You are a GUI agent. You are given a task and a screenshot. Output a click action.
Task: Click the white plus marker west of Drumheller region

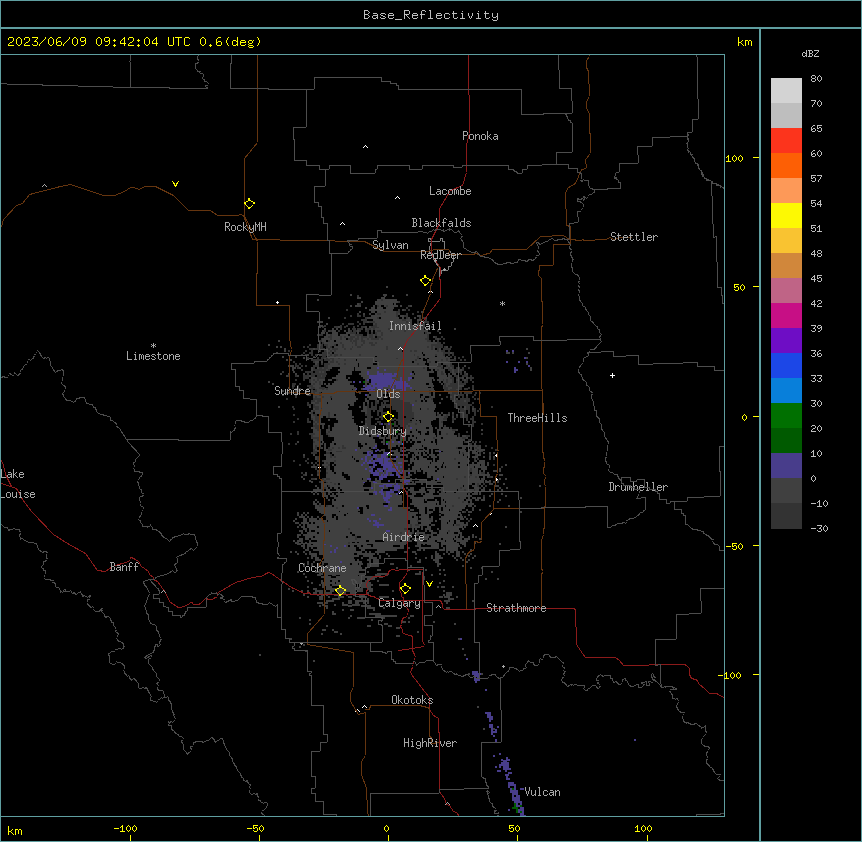(x=612, y=375)
